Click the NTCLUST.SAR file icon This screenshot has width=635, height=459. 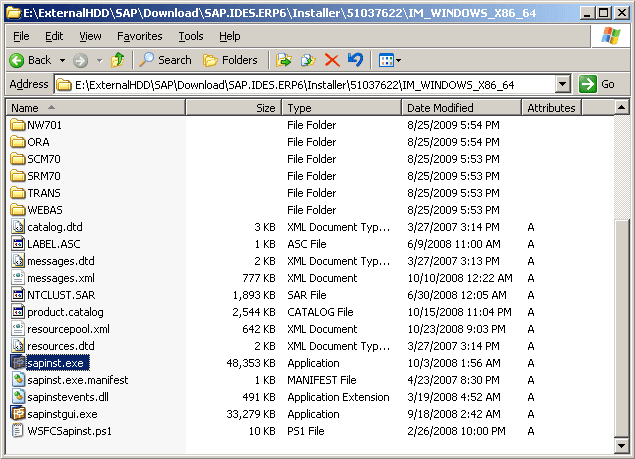(17, 295)
